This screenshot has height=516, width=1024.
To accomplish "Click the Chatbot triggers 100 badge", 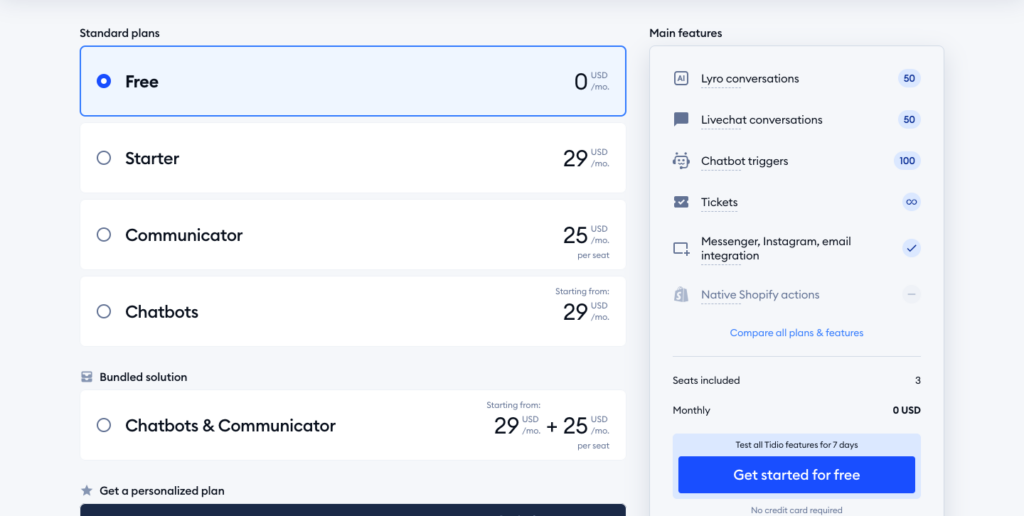I will tap(907, 161).
